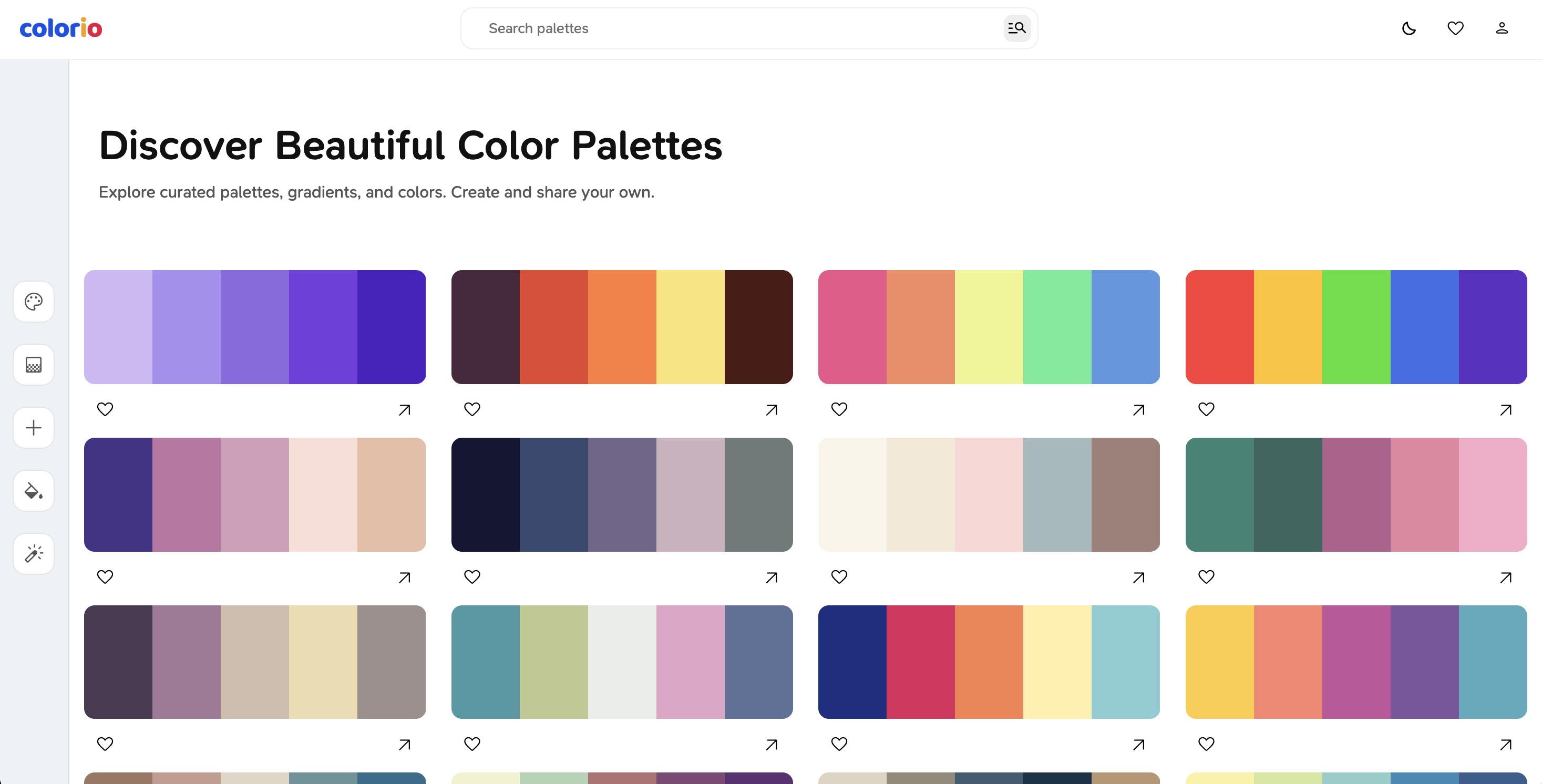Viewport: 1542px width, 784px height.
Task: Click the bright green swatch in rainbow palette
Action: (x=1356, y=327)
